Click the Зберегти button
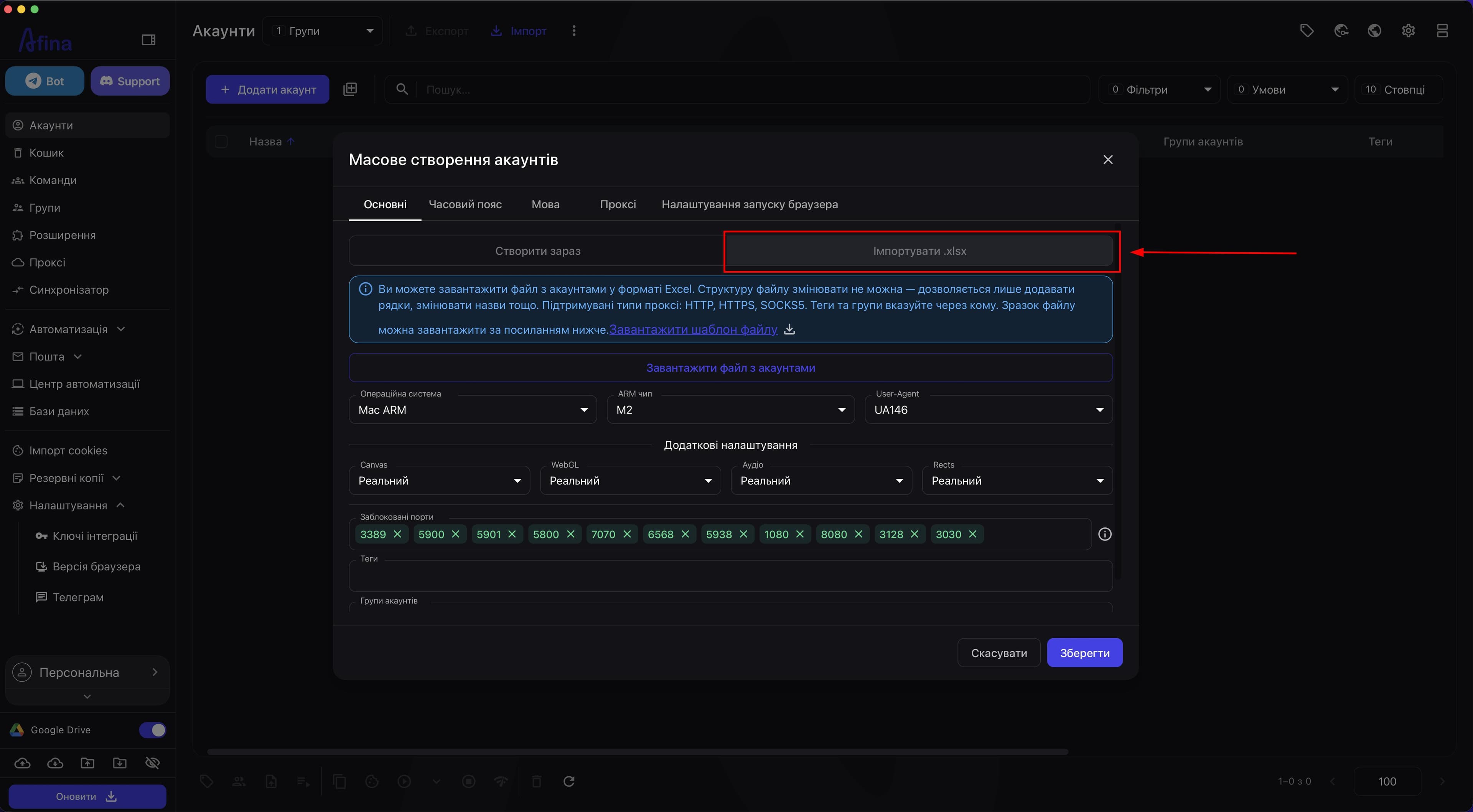Image resolution: width=1473 pixels, height=812 pixels. pyautogui.click(x=1085, y=653)
